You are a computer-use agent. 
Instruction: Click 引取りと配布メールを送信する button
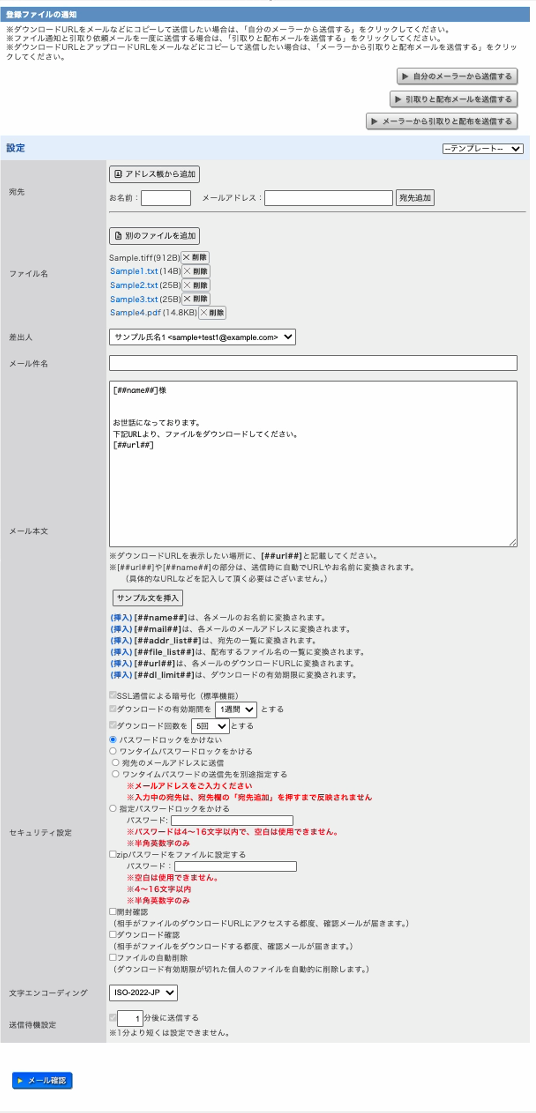pos(454,99)
